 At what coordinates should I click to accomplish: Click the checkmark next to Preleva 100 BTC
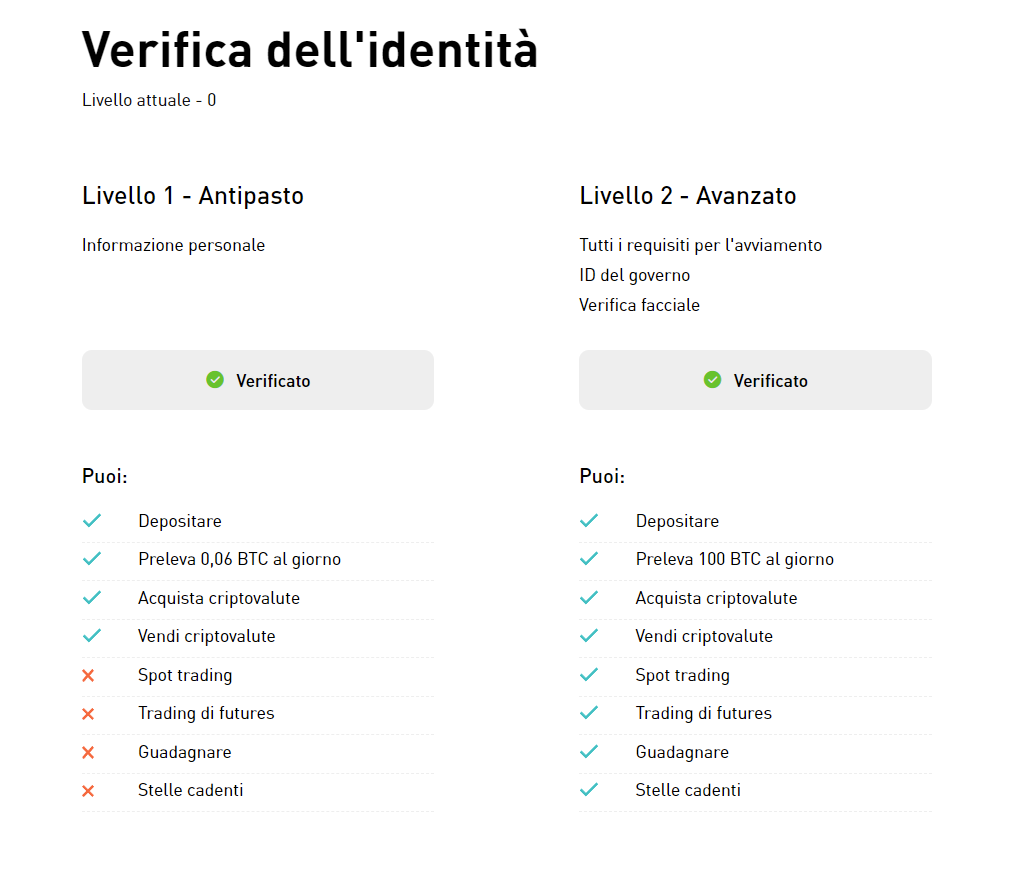[590, 559]
